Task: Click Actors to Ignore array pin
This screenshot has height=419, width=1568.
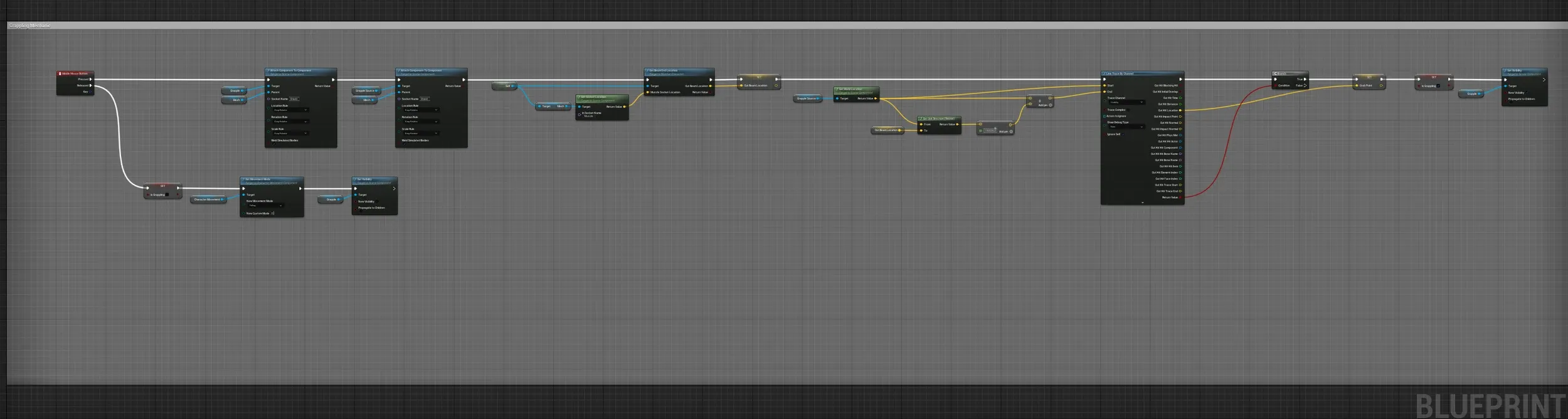Action: coord(1105,116)
